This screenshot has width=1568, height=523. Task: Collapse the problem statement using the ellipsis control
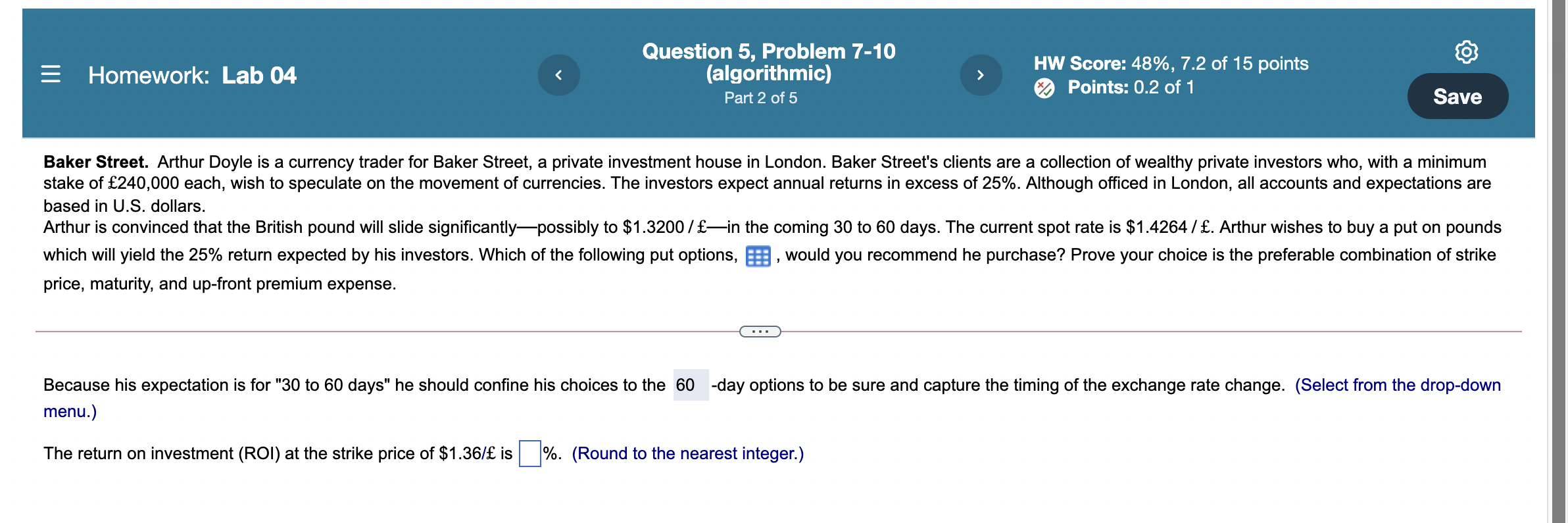(x=760, y=333)
